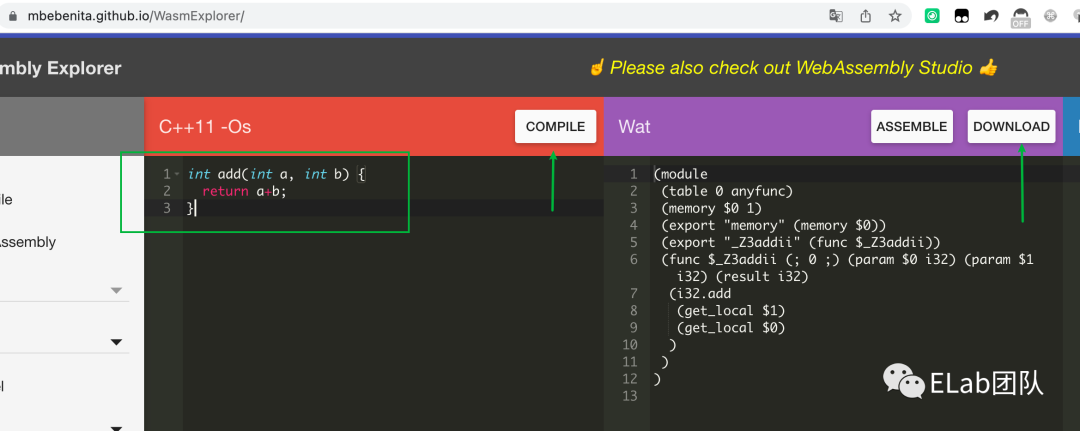The image size is (1080, 431).
Task: Click the '(memory $0 1)' line
Action: 712,208
